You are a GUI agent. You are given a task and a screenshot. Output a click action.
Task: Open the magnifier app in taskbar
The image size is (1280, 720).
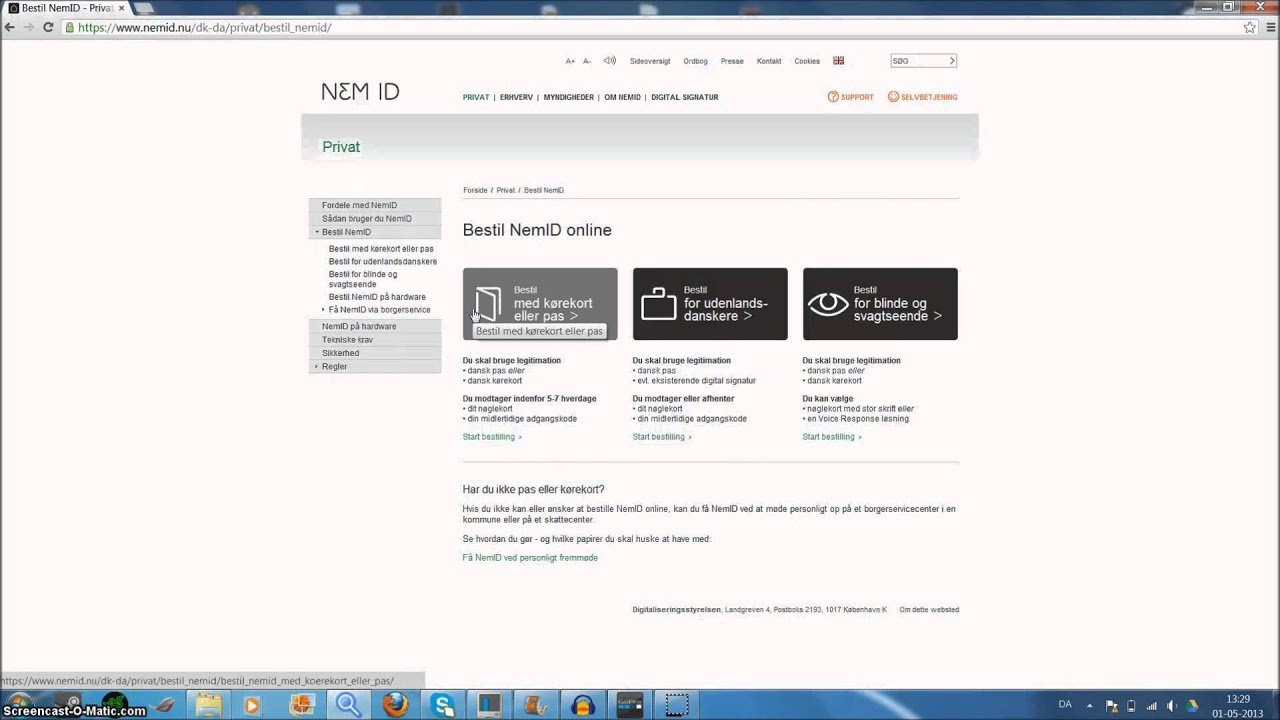[349, 705]
